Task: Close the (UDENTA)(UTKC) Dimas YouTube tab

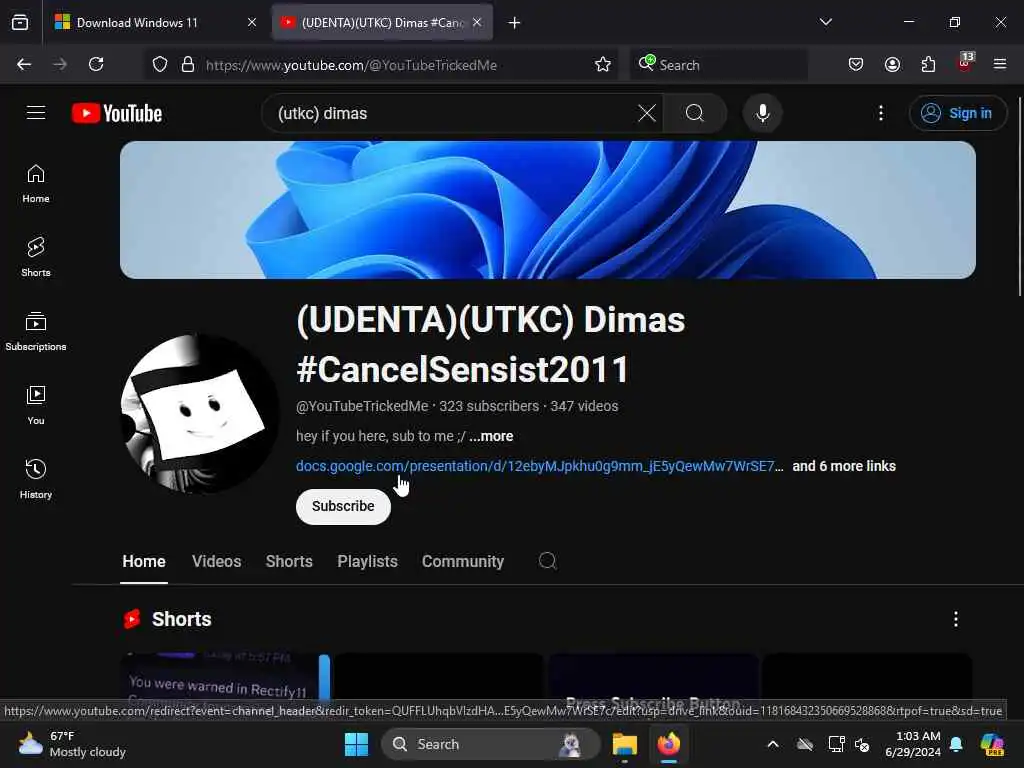Action: [x=477, y=22]
